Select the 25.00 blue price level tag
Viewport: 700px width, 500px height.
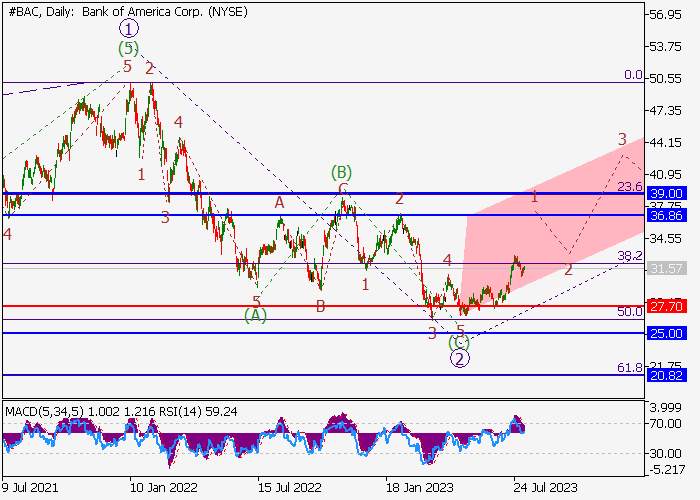667,333
